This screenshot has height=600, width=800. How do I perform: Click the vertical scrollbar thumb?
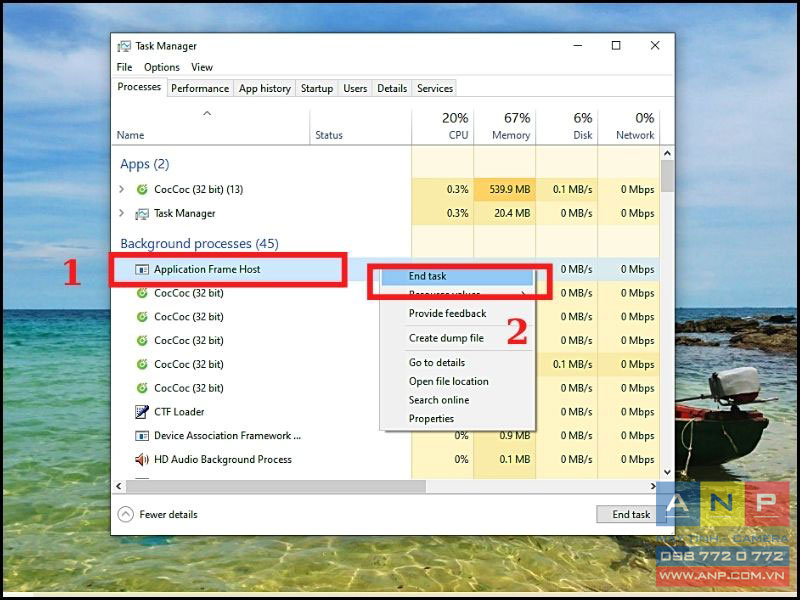pyautogui.click(x=667, y=176)
